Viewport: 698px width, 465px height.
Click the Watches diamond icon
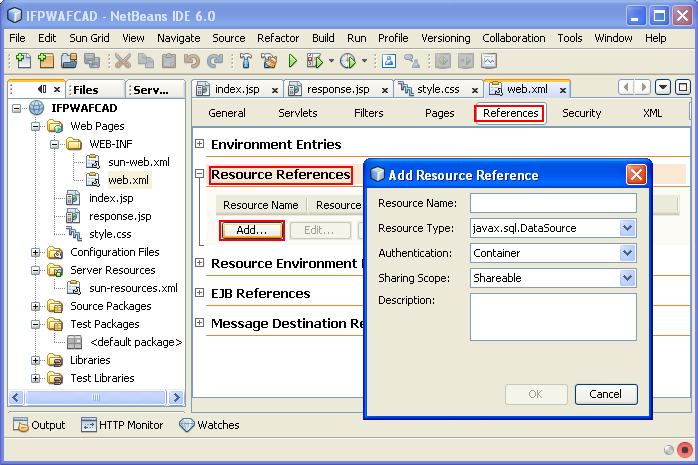coord(187,425)
